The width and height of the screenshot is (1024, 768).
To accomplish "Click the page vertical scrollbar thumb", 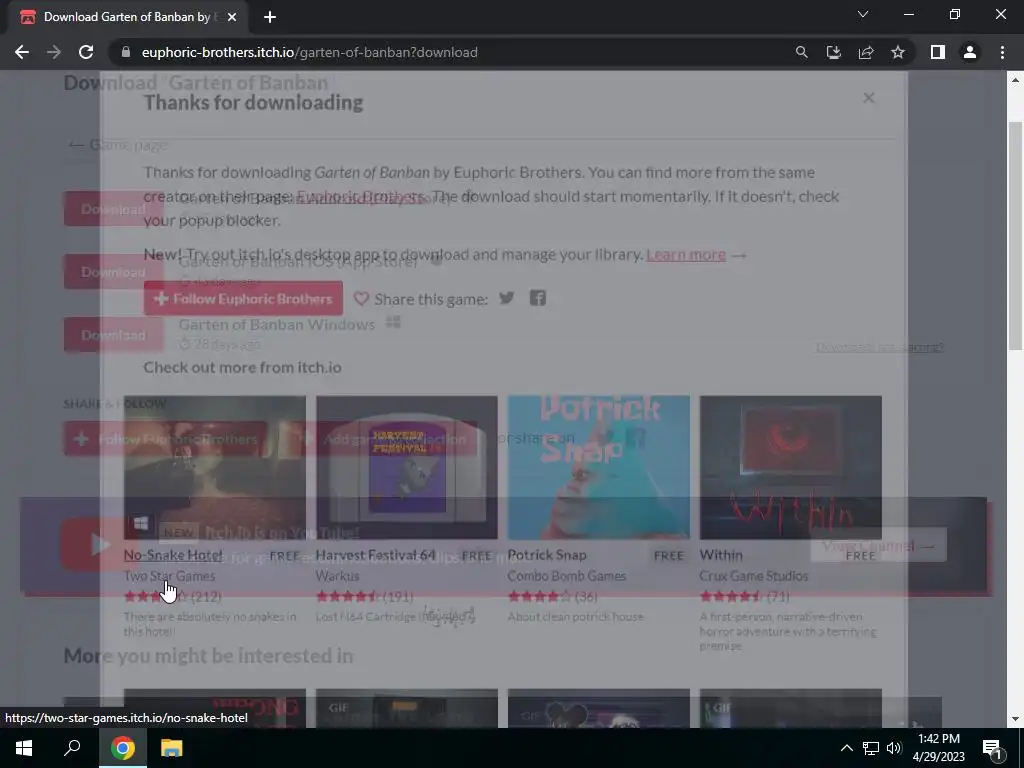I will click(x=1014, y=236).
